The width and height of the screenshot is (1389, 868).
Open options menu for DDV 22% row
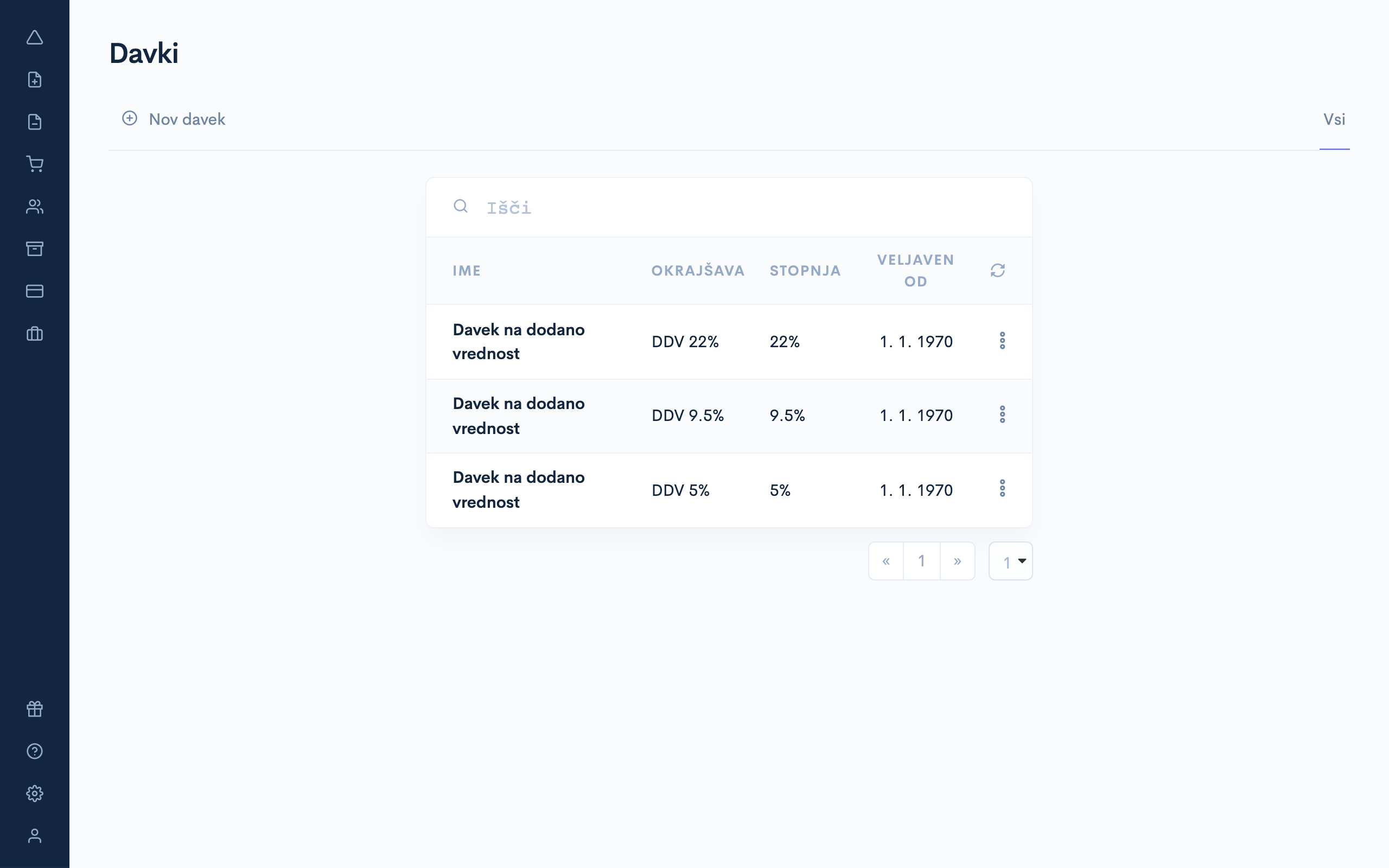[1002, 341]
